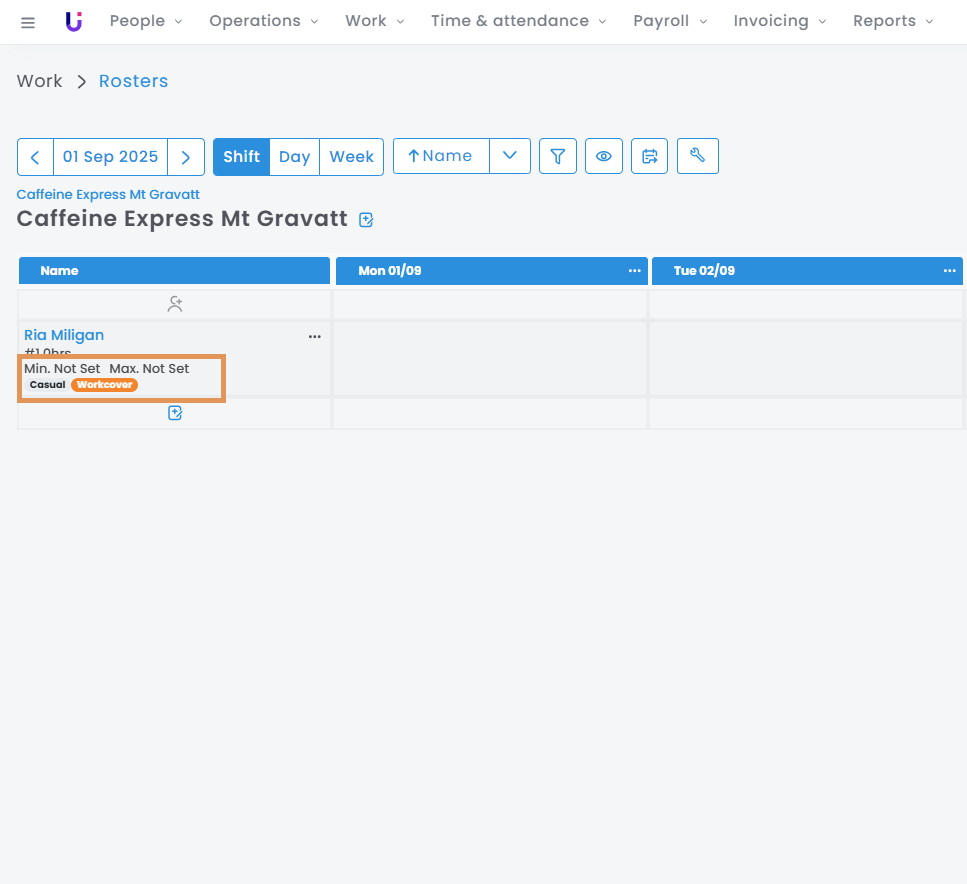Switch roster view to Day

294,156
